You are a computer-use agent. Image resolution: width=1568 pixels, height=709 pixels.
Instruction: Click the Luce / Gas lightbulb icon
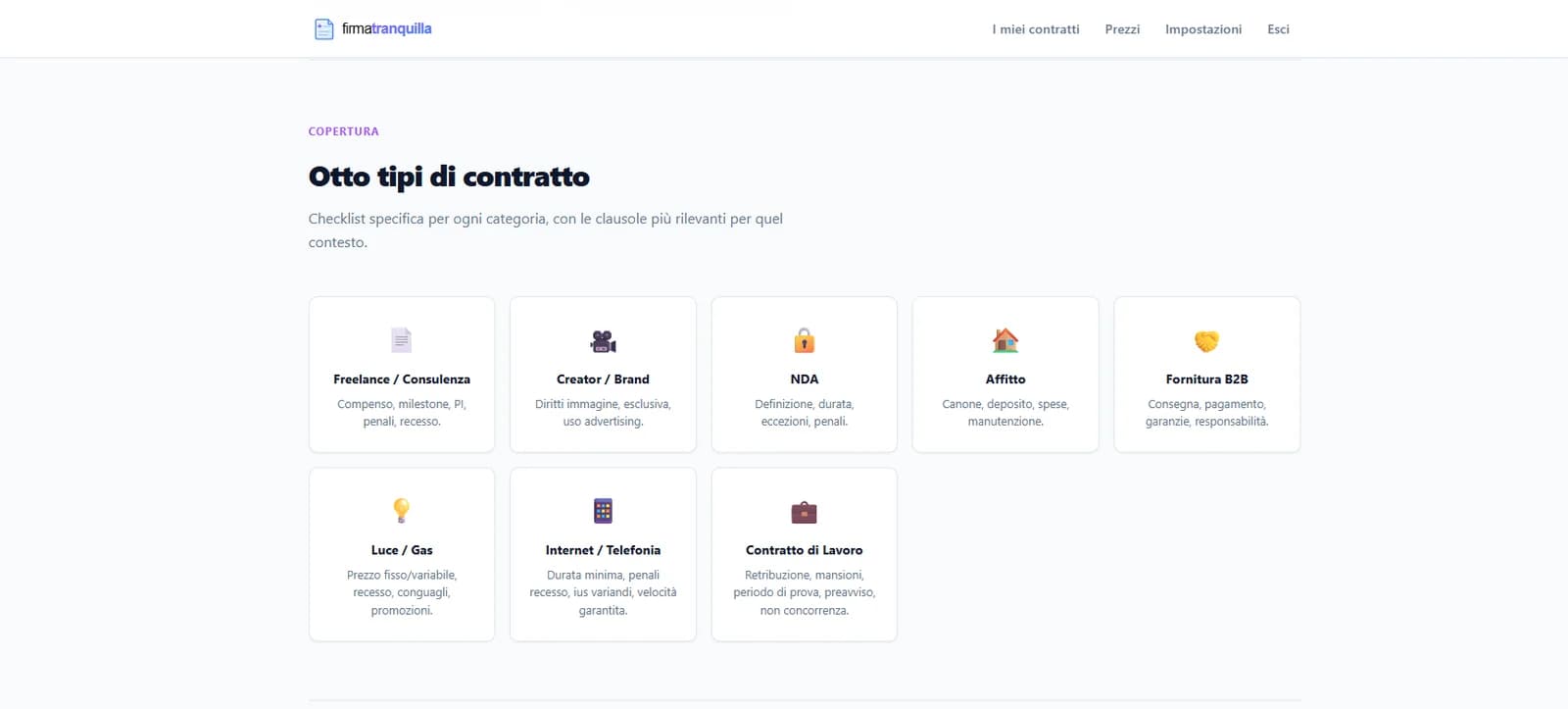402,510
